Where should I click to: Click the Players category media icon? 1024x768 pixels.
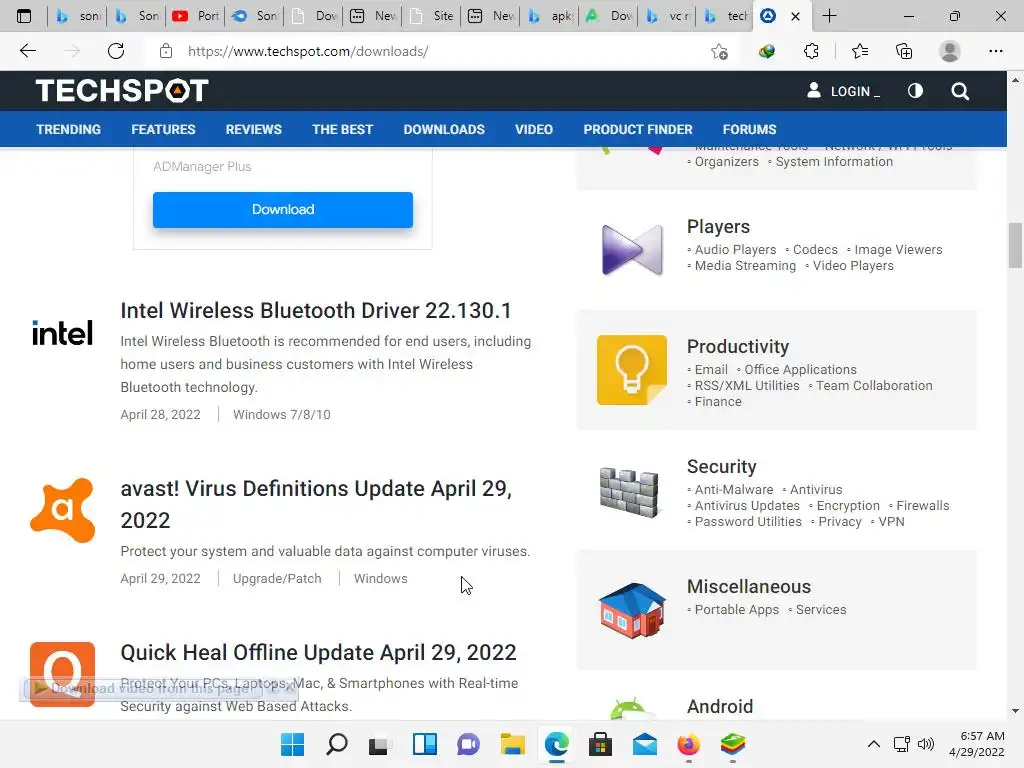click(632, 250)
